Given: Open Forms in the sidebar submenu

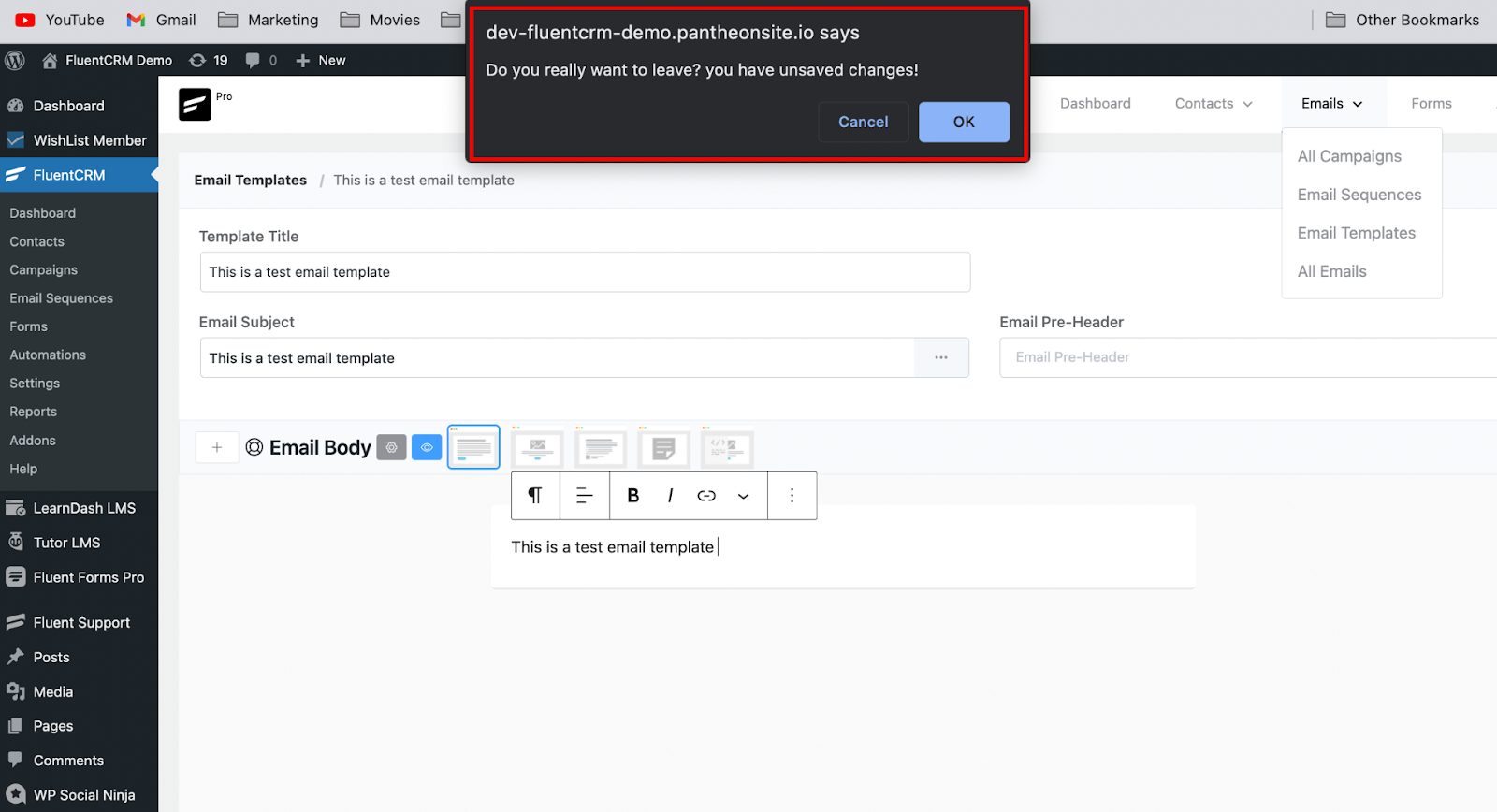Looking at the screenshot, I should [x=29, y=326].
